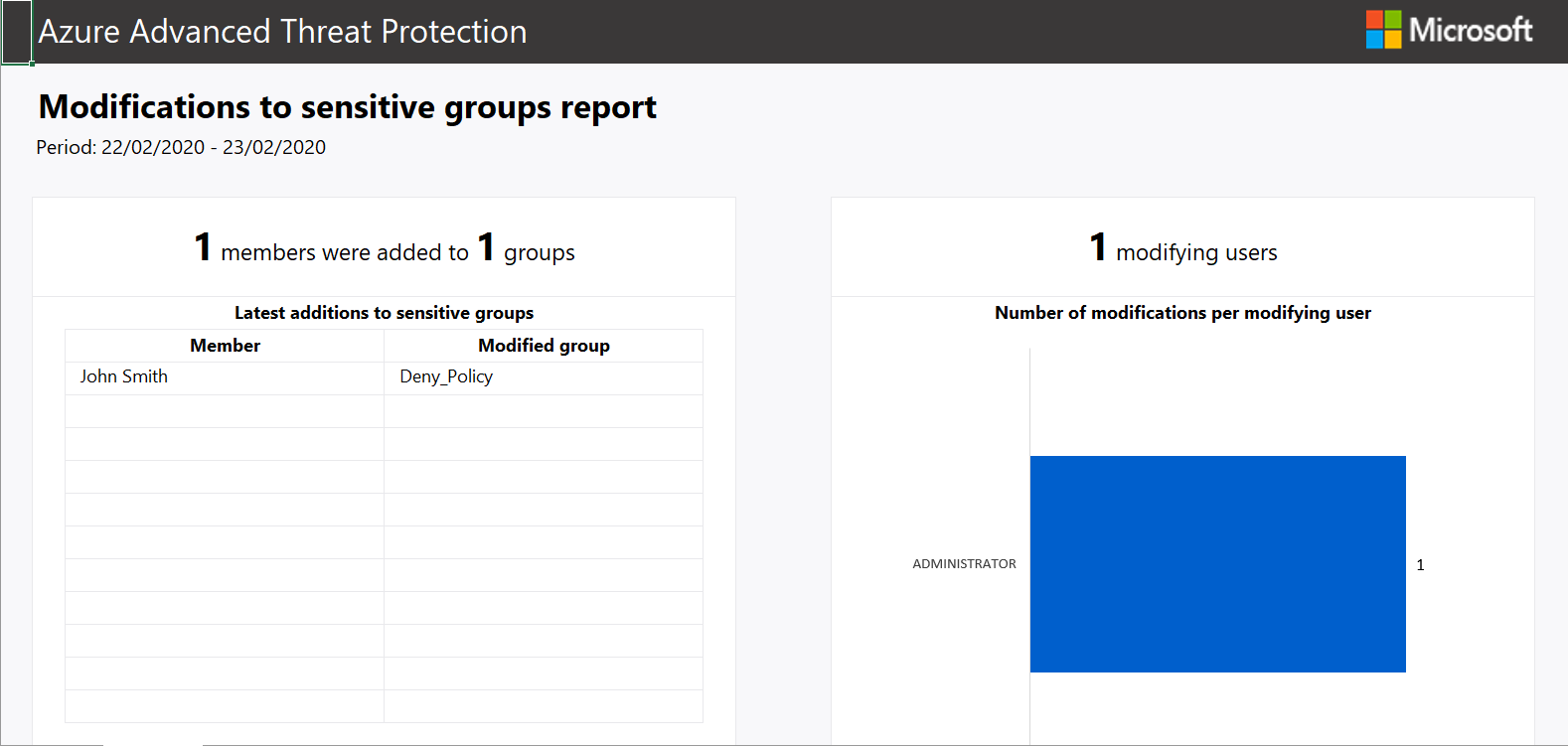Click the members were added to groups summary
The height and width of the screenshot is (746, 1568).
tap(384, 250)
